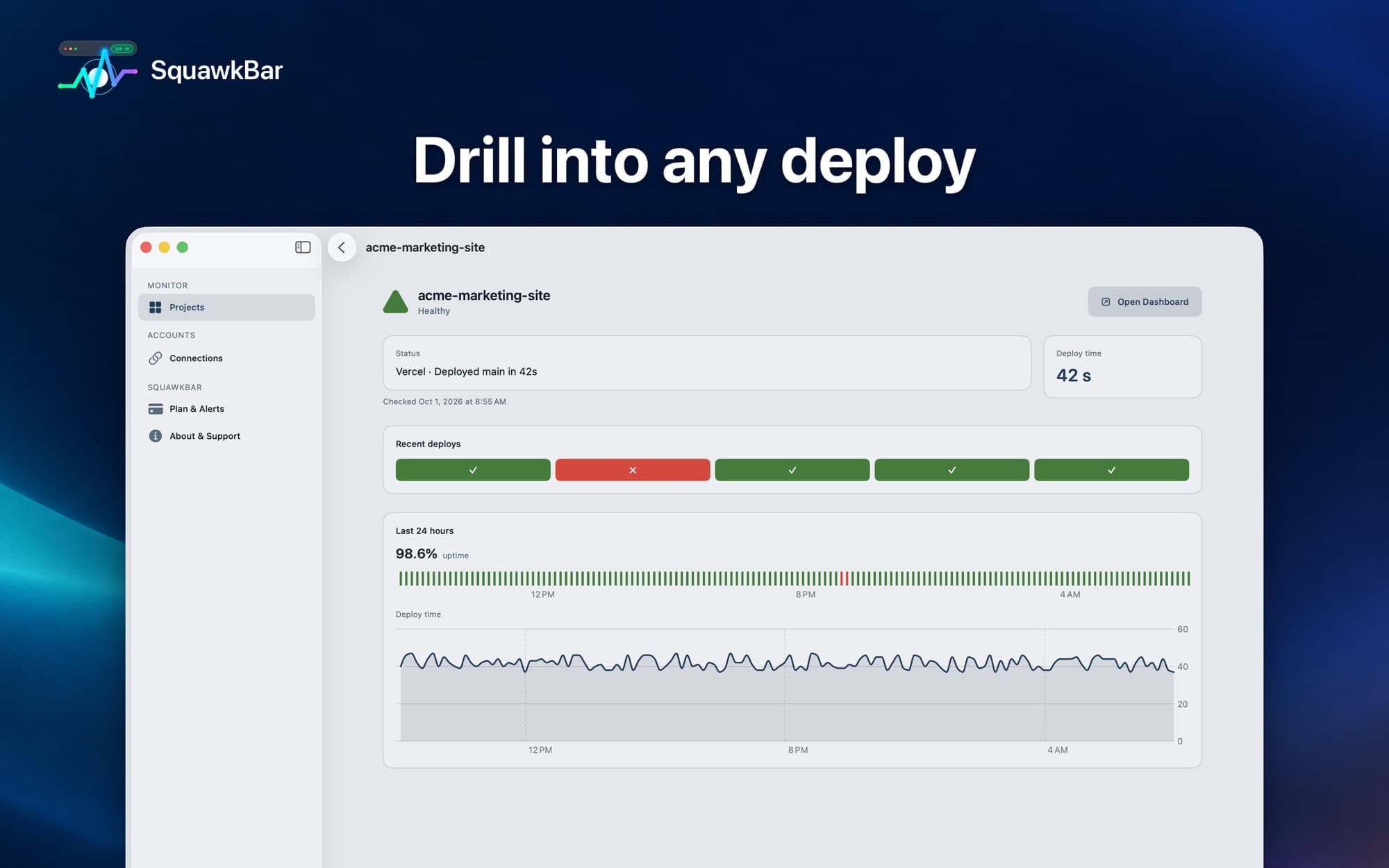Click the 8 PM label under deploy chart
1389x868 pixels.
(x=798, y=750)
